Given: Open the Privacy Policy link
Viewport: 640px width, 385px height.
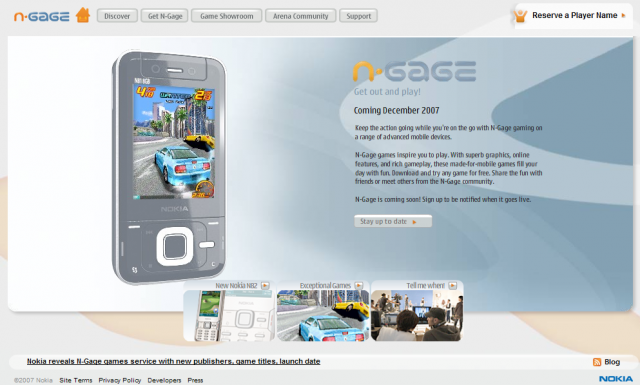Looking at the screenshot, I should click(x=120, y=380).
